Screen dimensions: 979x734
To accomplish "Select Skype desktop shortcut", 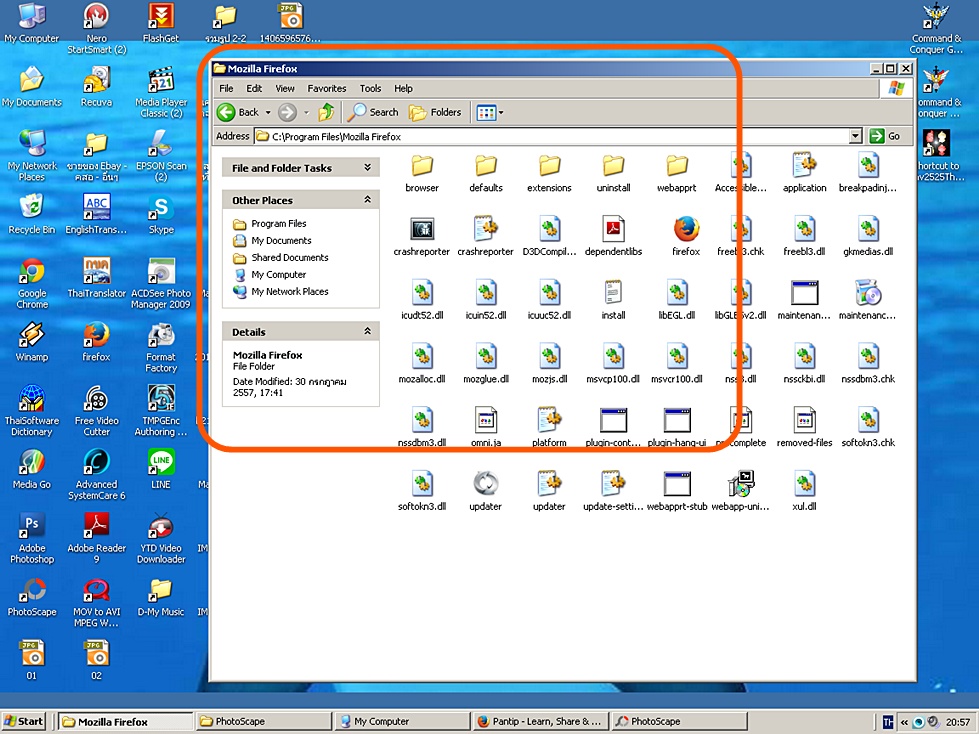I will click(160, 213).
